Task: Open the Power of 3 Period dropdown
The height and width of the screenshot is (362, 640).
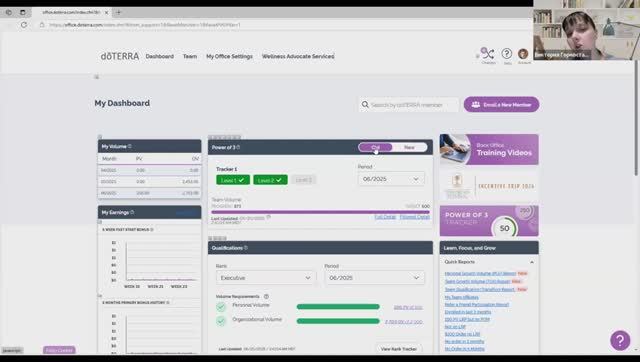Action: point(391,179)
